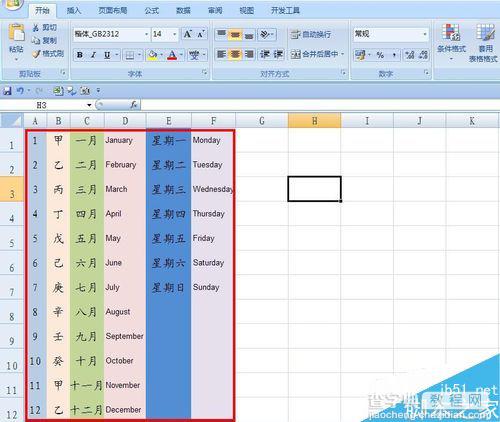Viewport: 500px width, 422px height.
Task: Open the number format dropdown
Action: click(x=425, y=34)
